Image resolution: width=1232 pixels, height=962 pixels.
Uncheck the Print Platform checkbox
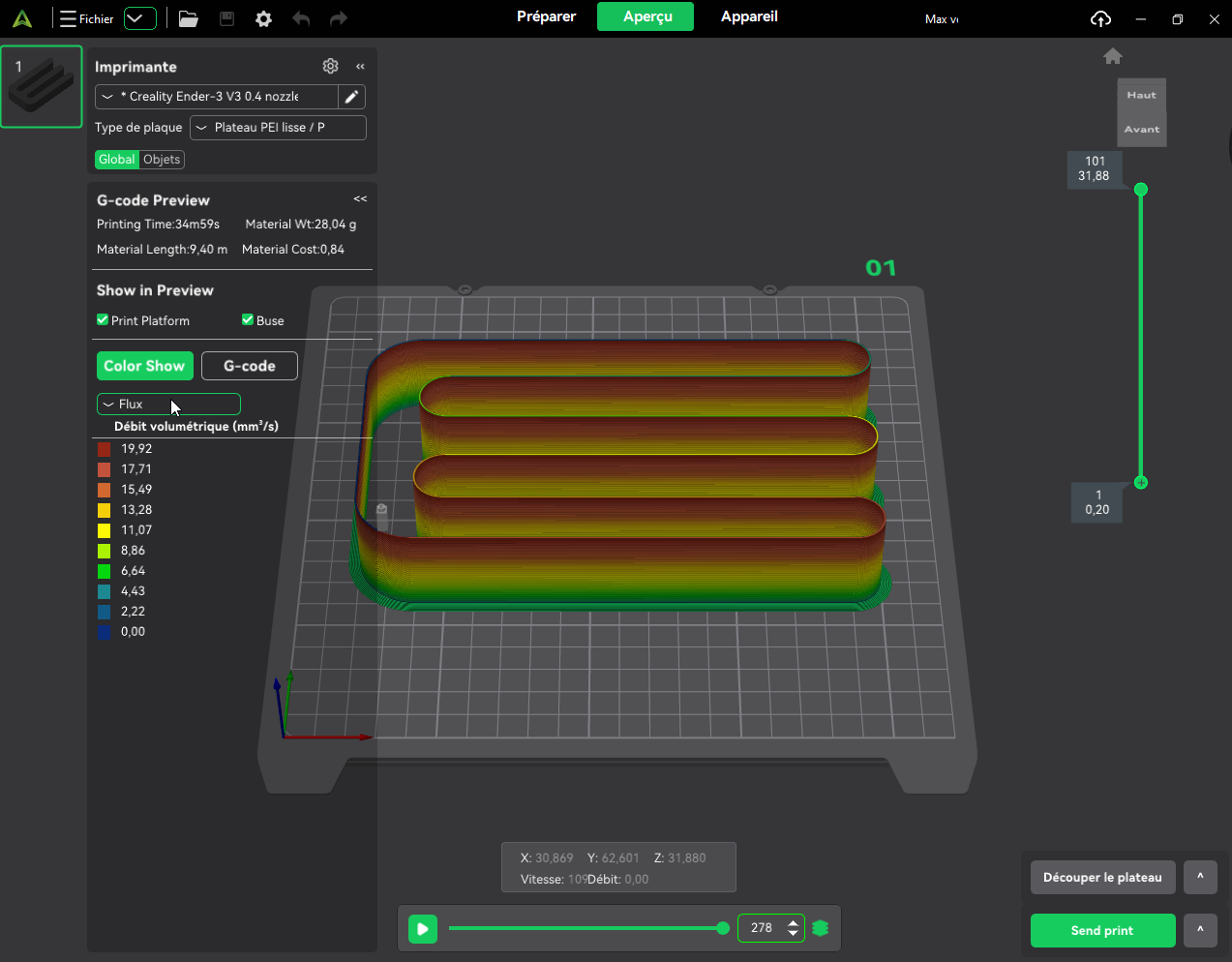tap(103, 320)
